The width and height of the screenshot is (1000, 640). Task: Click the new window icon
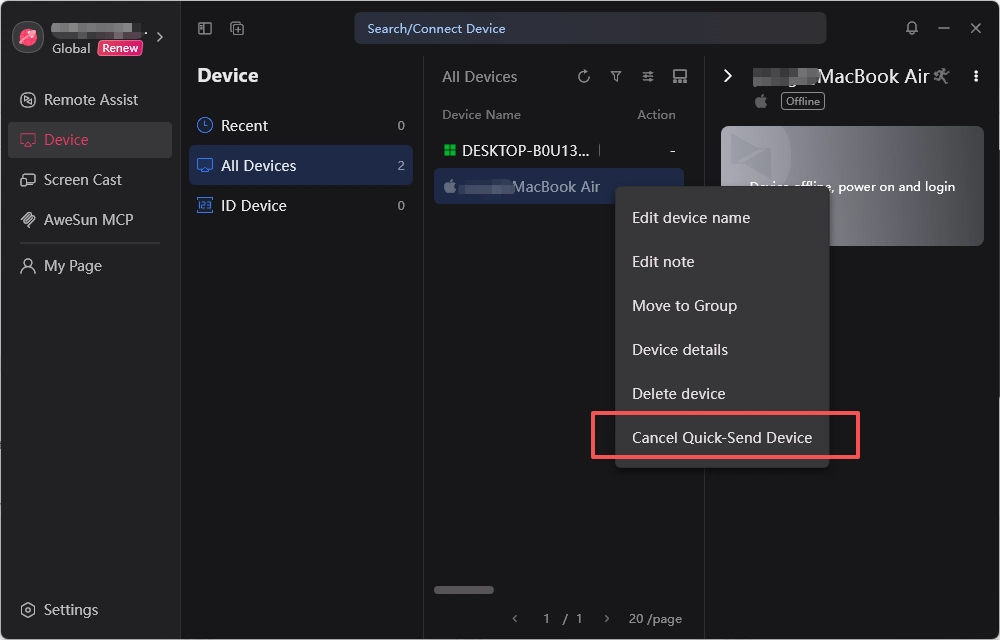point(237,29)
